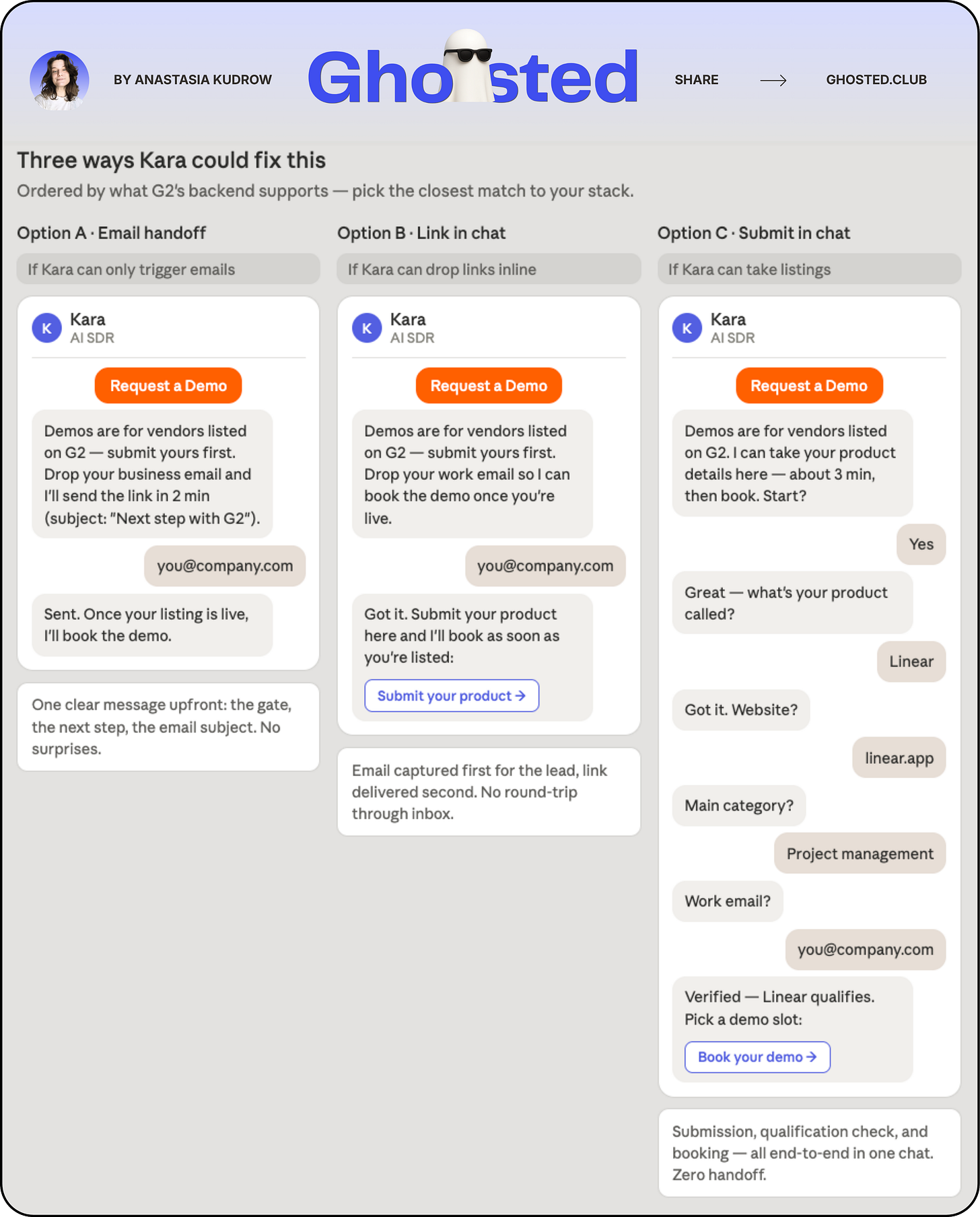This screenshot has height=1217, width=980.
Task: Visit the GHOSTED.CLUB link
Action: [x=876, y=80]
